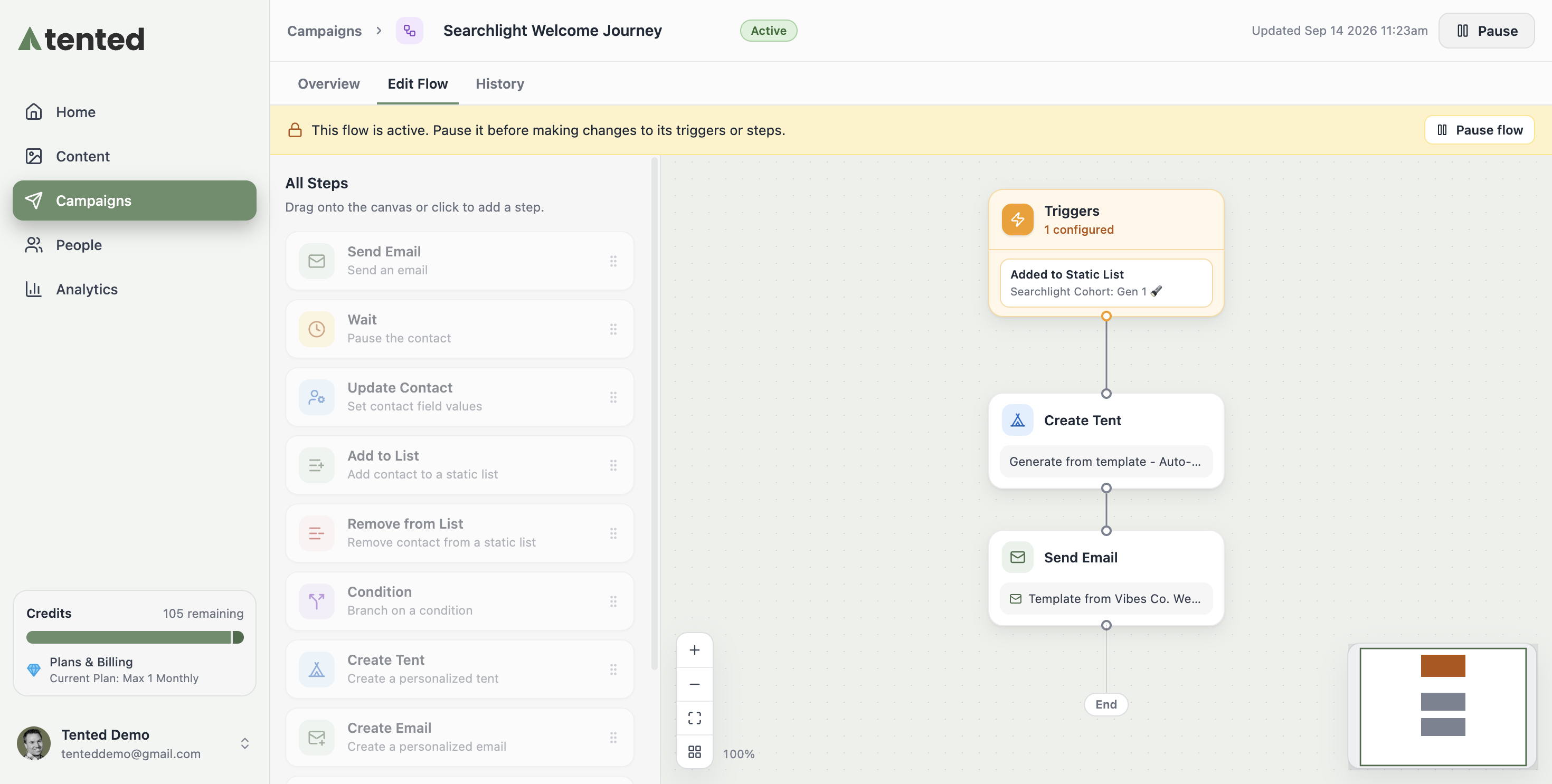Click the Campaigns breadcrumb link
The width and height of the screenshot is (1552, 784).
[x=324, y=30]
